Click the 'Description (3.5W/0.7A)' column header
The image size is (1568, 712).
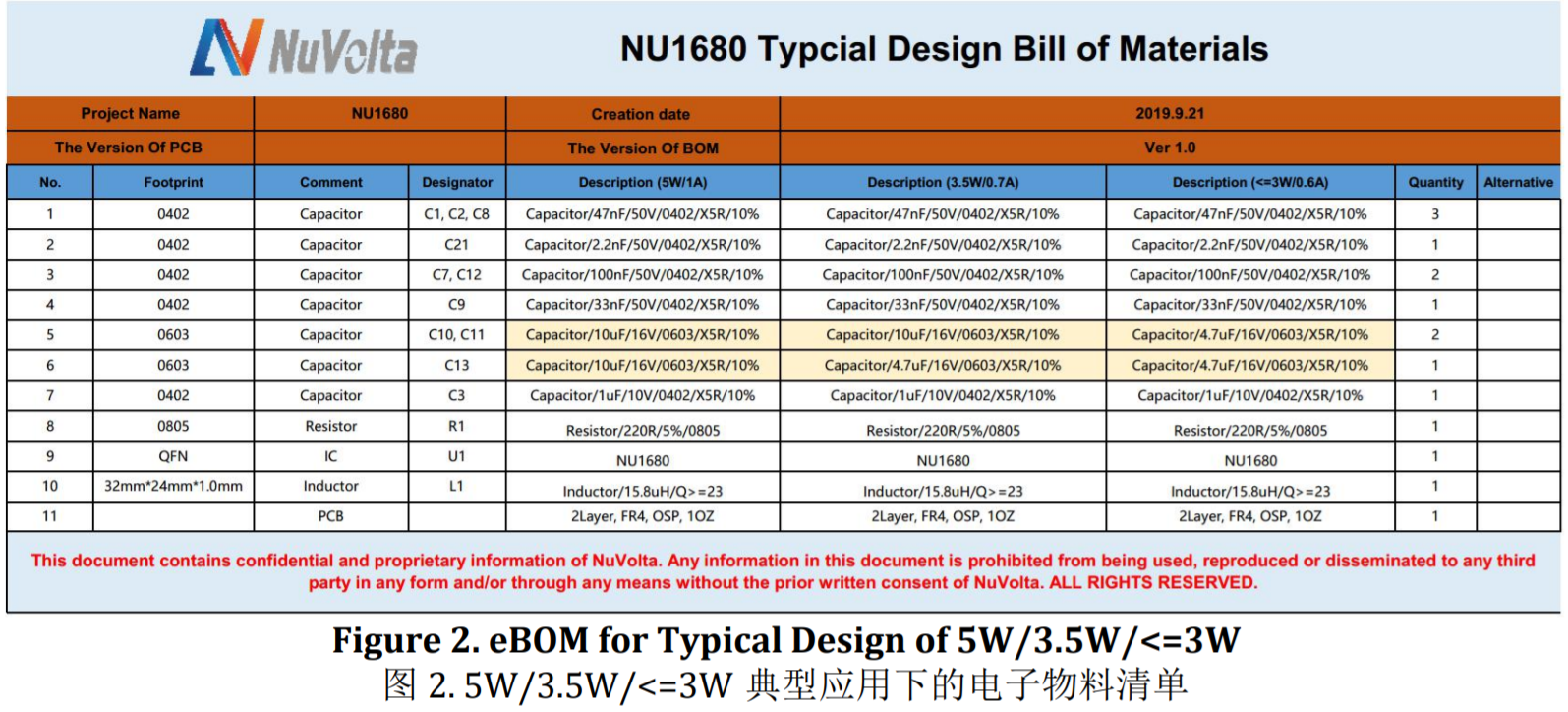[x=943, y=182]
